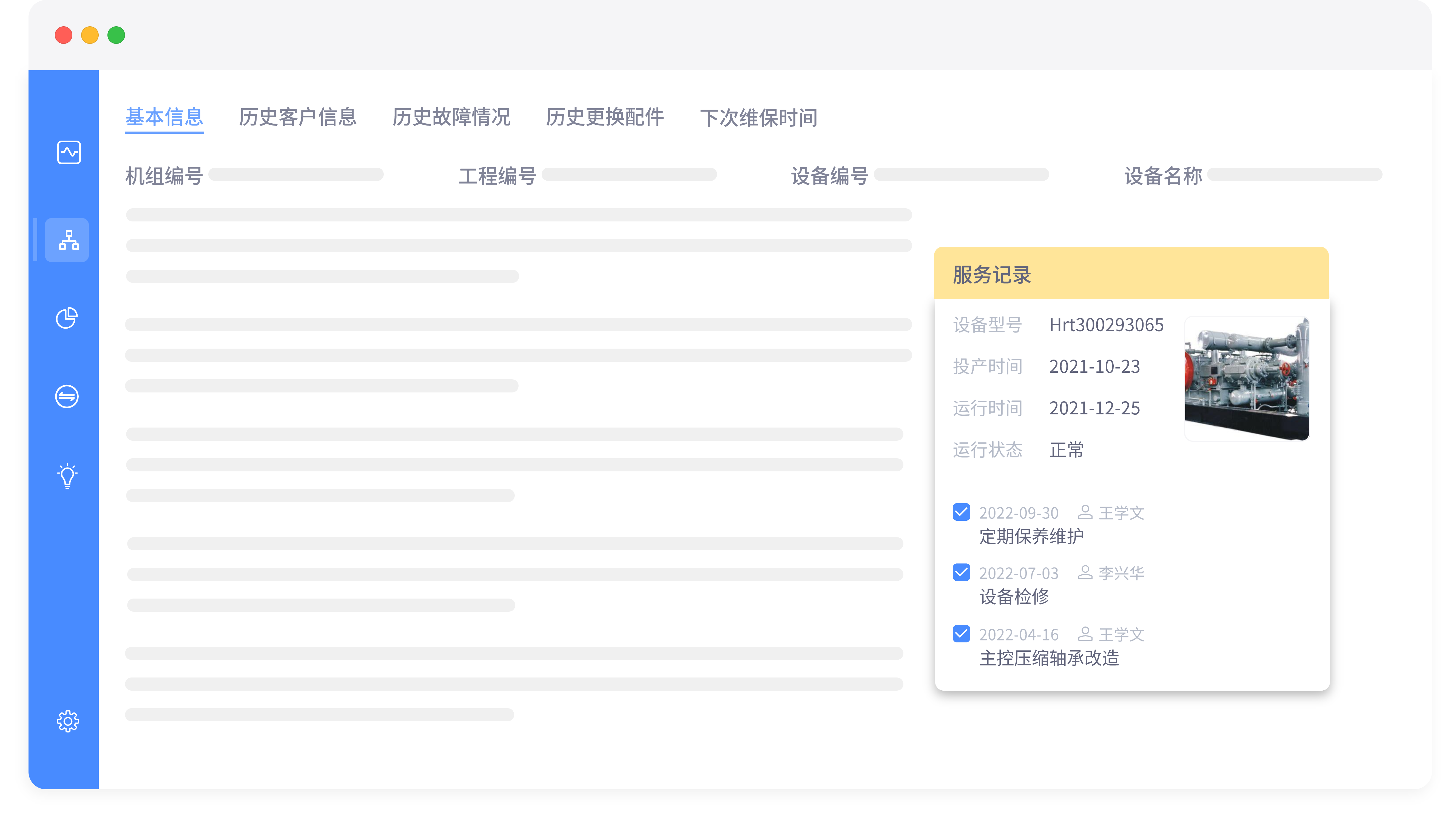The image size is (1456, 820).
Task: Select the model number Hrt300293065
Action: pos(1106,324)
